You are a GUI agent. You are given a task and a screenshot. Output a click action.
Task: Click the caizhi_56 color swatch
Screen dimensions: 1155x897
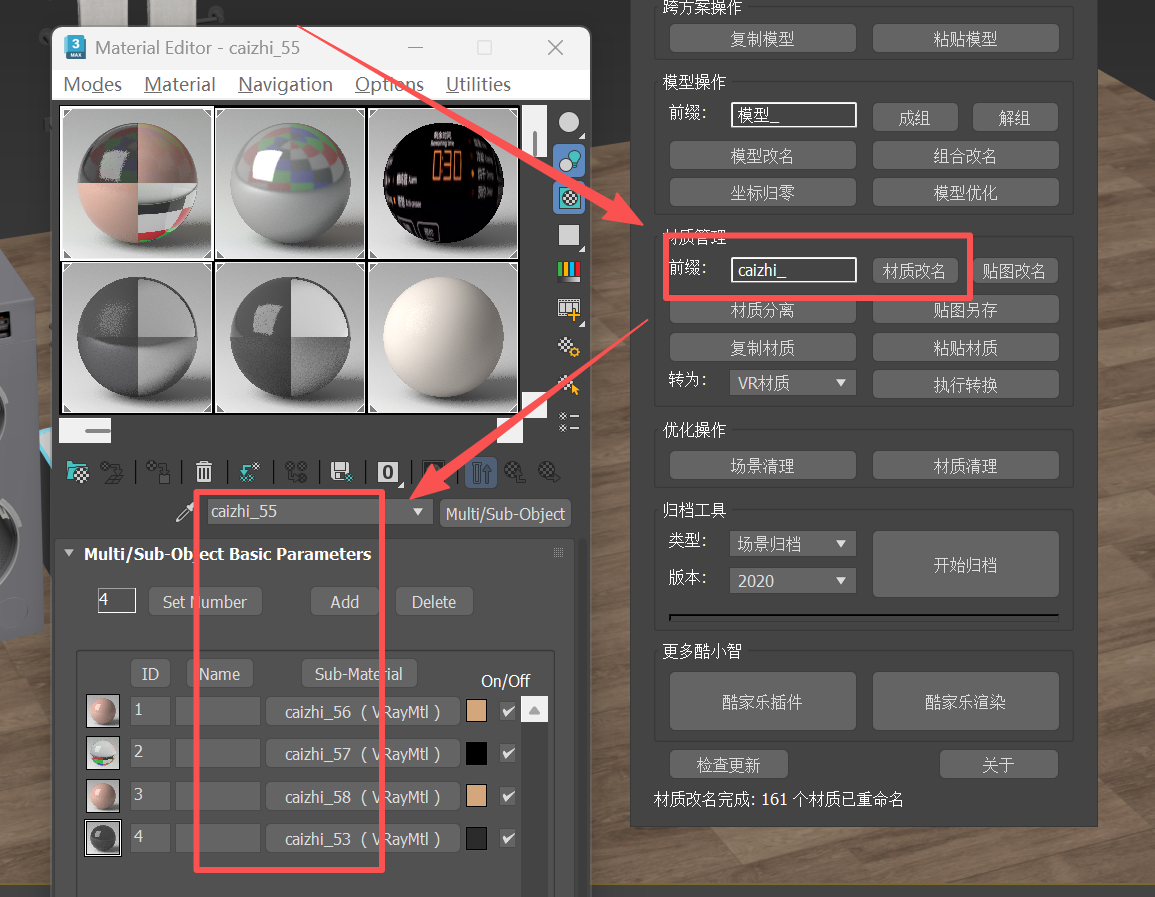click(x=477, y=711)
